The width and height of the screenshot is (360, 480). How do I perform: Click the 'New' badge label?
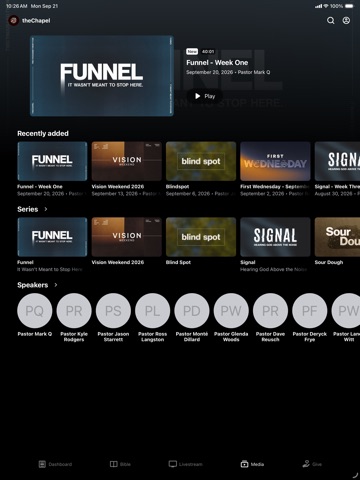[x=192, y=51]
